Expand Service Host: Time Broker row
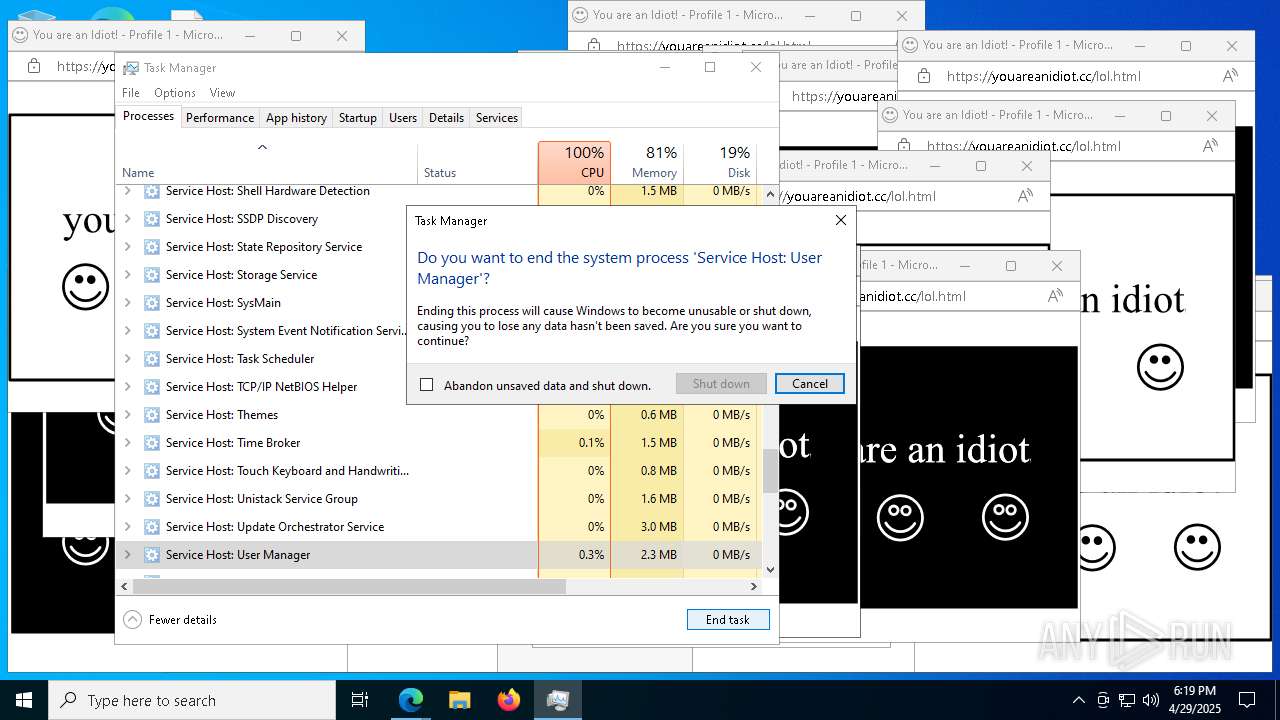This screenshot has width=1280, height=720. [x=127, y=443]
